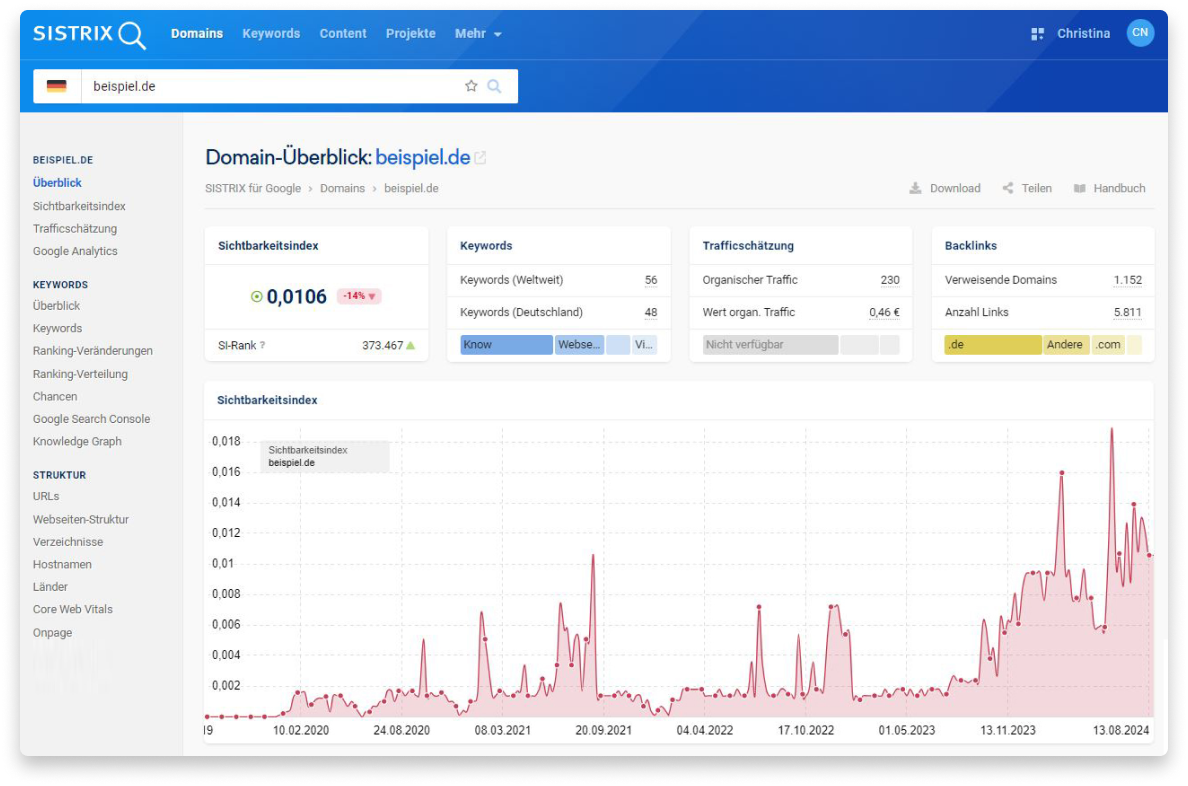This screenshot has height=786, width=1188.
Task: Open Chancen in the sidebar
Action: (55, 397)
